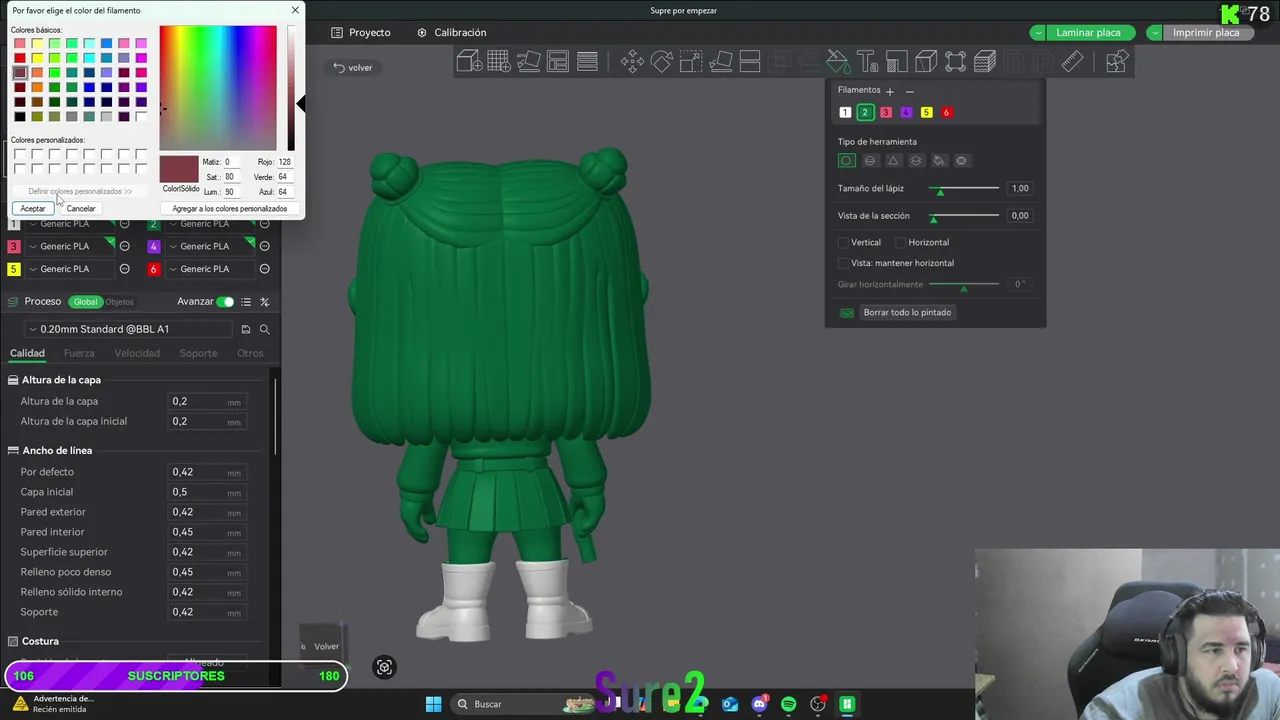Image resolution: width=1280 pixels, height=720 pixels.
Task: Choose the triangle tool type
Action: tap(893, 161)
